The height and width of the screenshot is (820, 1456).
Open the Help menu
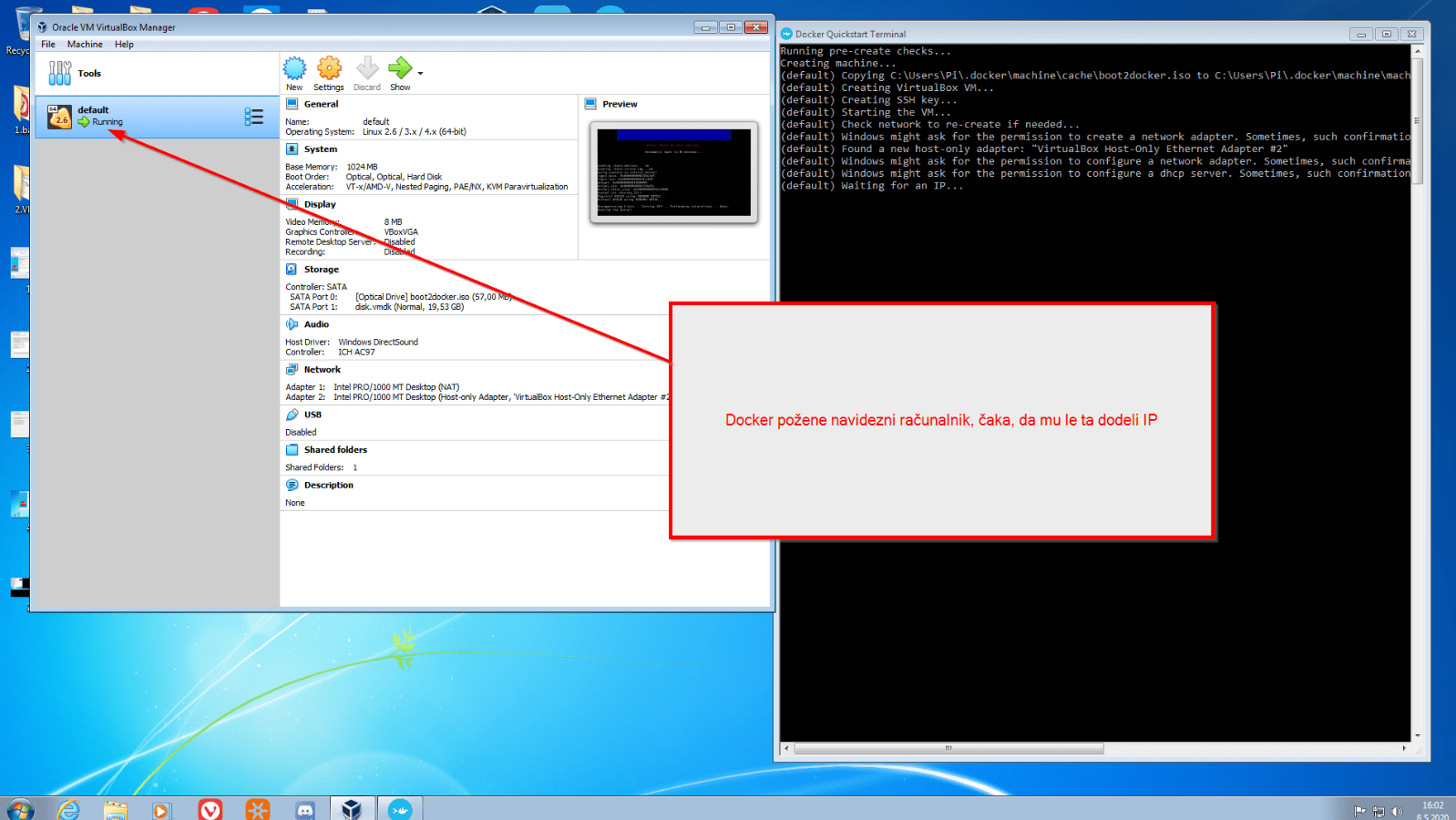pyautogui.click(x=124, y=44)
